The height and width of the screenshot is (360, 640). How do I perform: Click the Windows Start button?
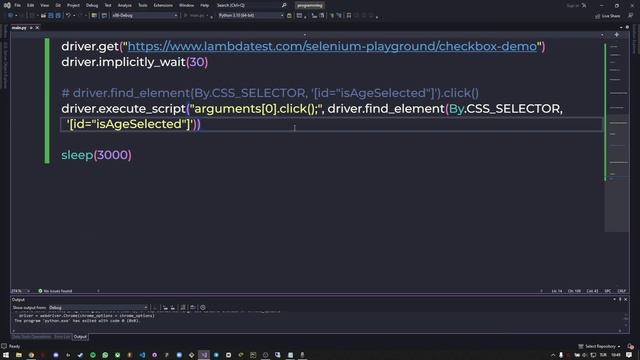tap(6, 355)
